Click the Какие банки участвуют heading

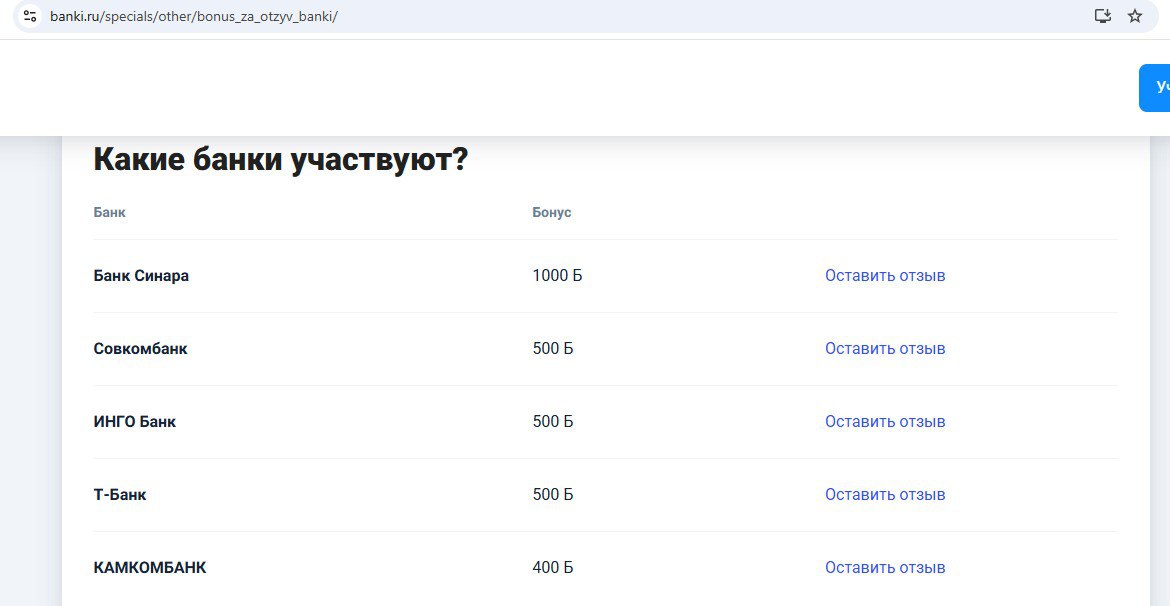tap(280, 160)
